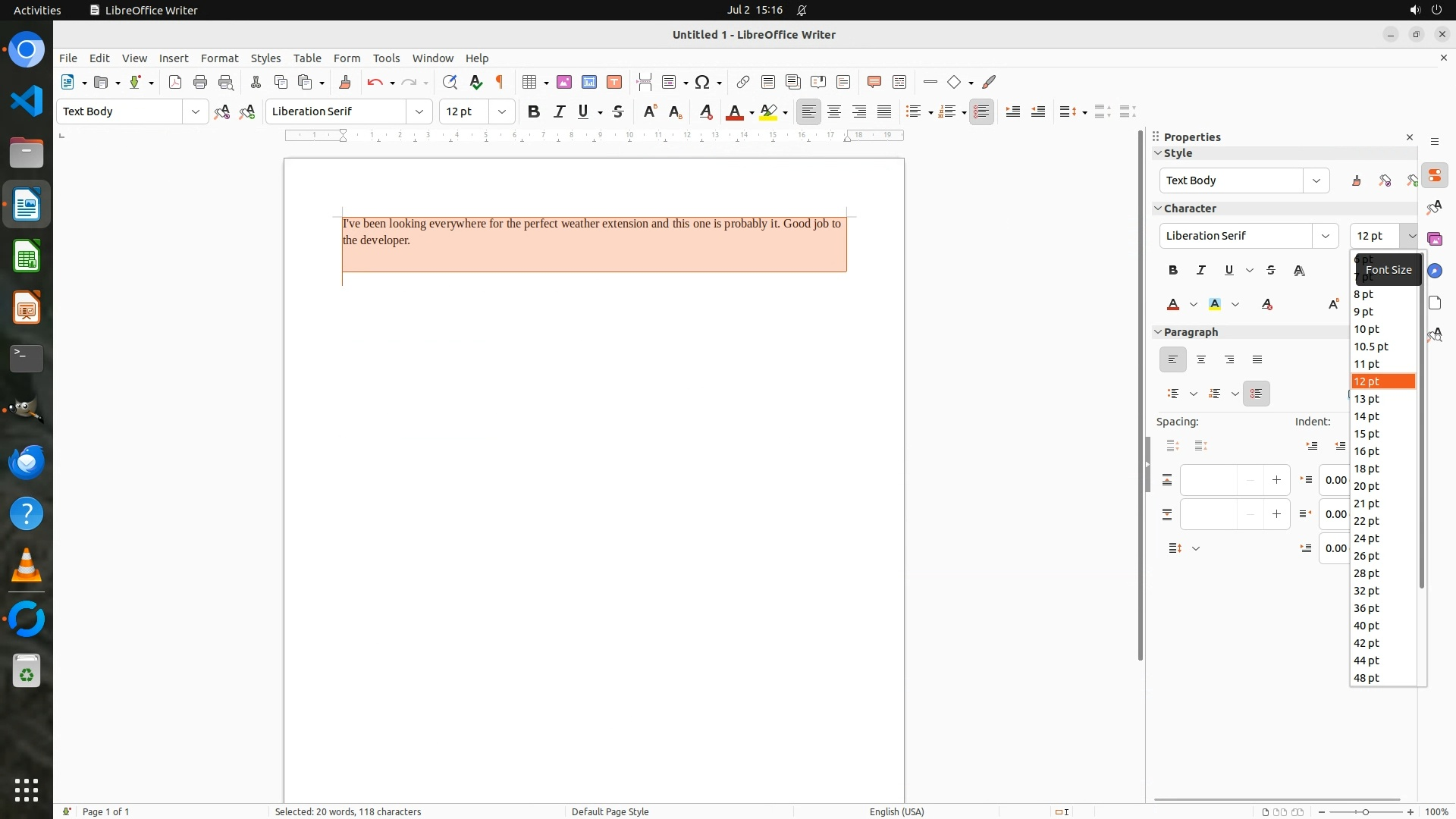Collapse the Paragraph section in sidebar
1456x819 pixels.
click(1158, 332)
